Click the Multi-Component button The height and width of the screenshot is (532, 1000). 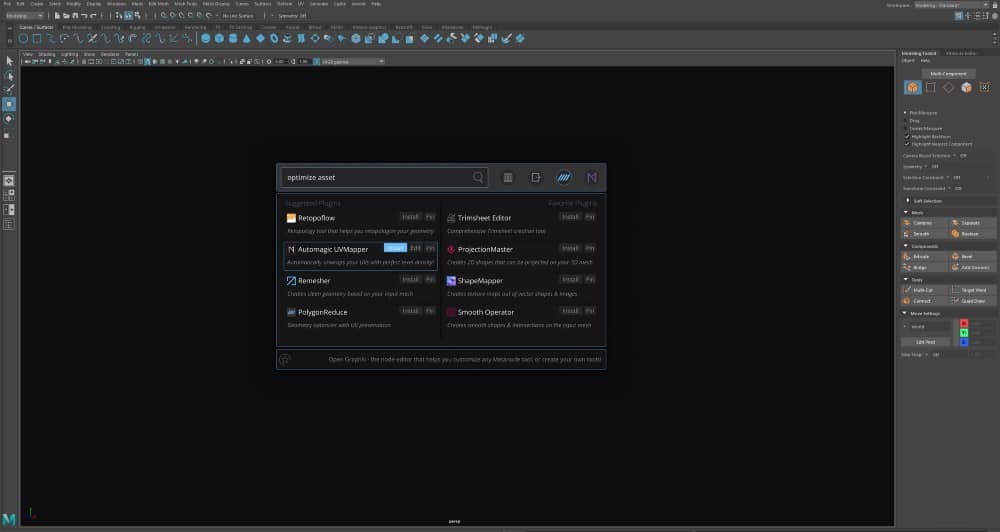948,74
